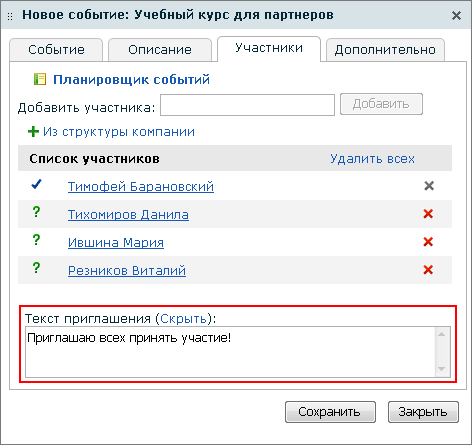Click the invitation textarea scroll down arrow
472x445 pixels.
coord(442,369)
